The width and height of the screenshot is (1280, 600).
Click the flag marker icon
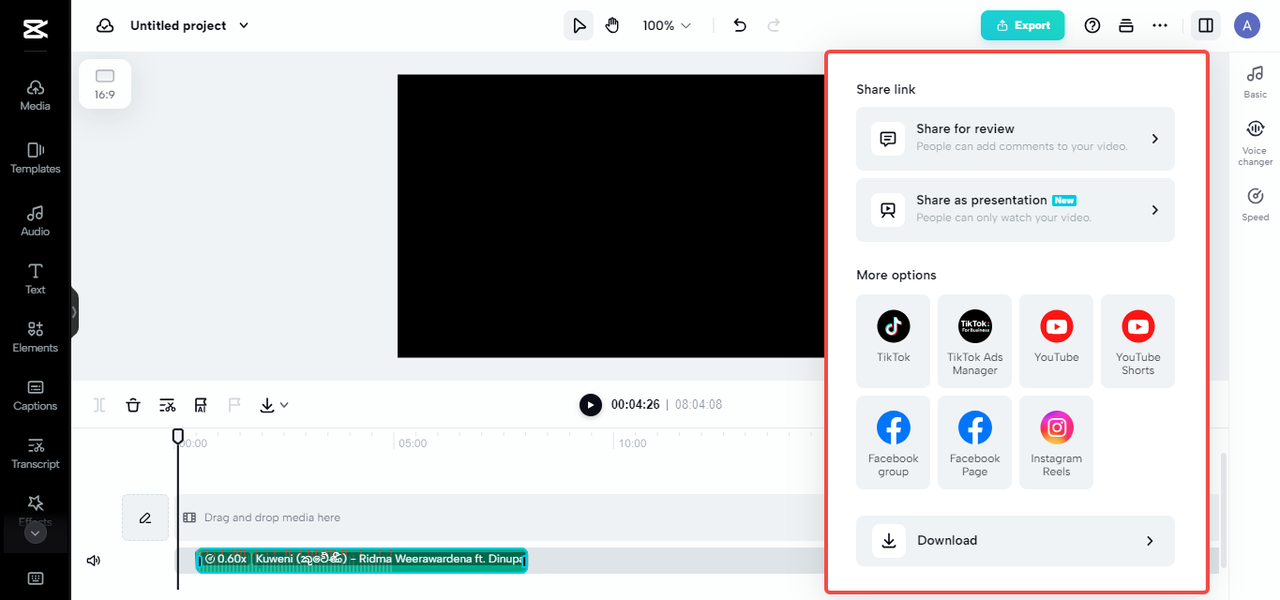[235, 405]
